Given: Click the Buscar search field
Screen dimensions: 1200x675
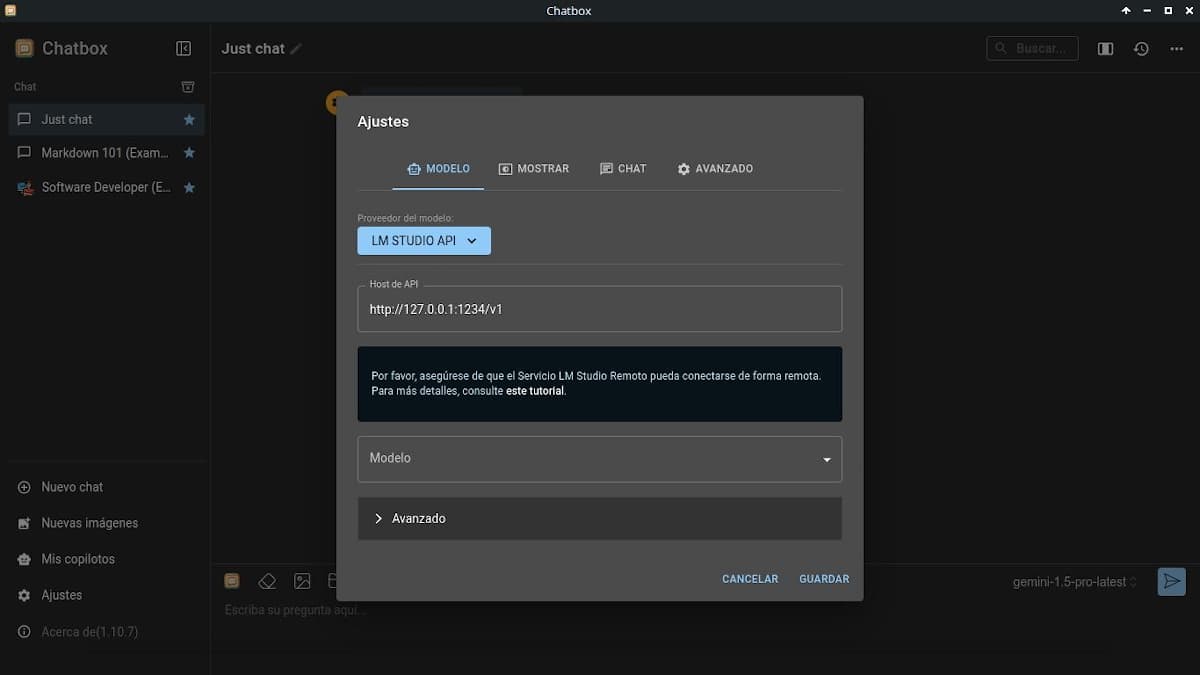Looking at the screenshot, I should point(1032,48).
